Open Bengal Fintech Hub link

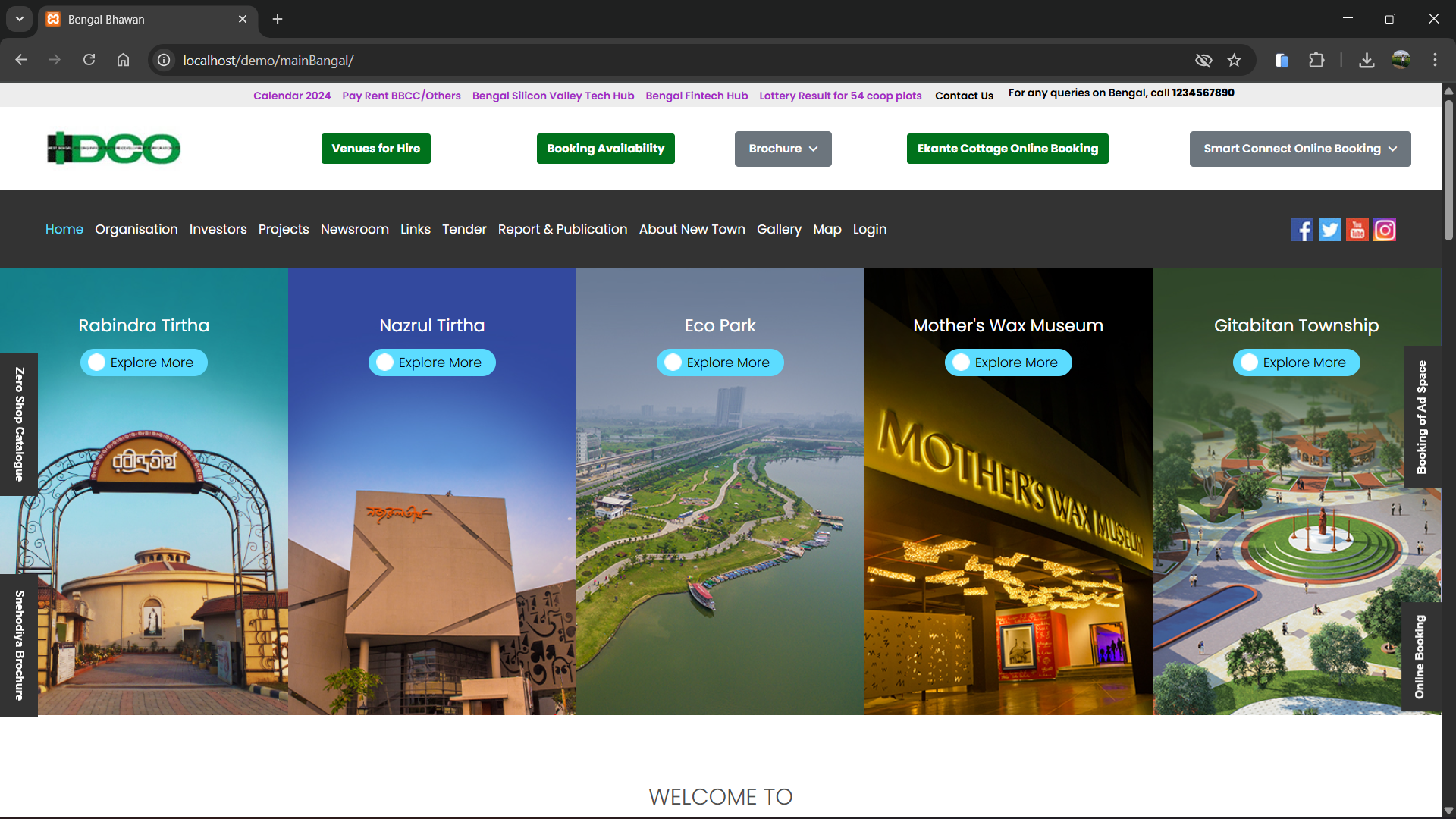coord(697,96)
